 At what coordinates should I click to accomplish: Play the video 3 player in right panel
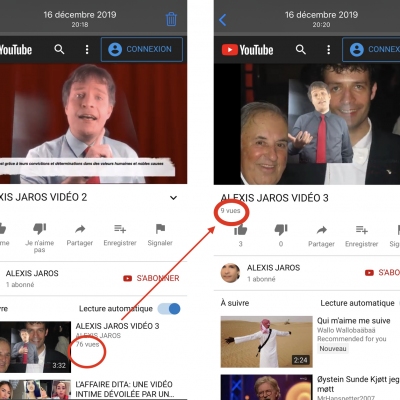tap(307, 124)
